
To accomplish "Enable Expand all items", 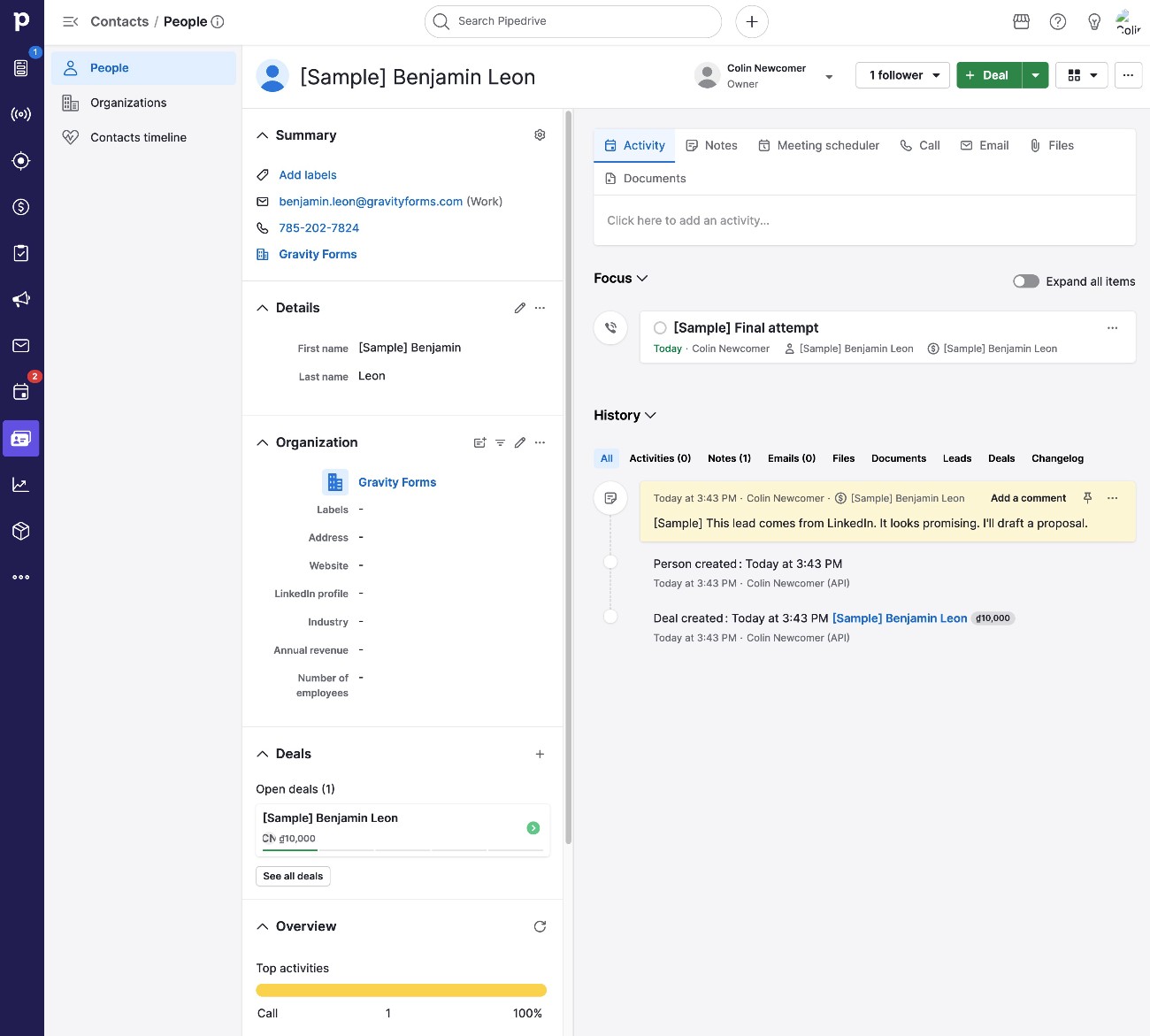I will [x=1025, y=280].
